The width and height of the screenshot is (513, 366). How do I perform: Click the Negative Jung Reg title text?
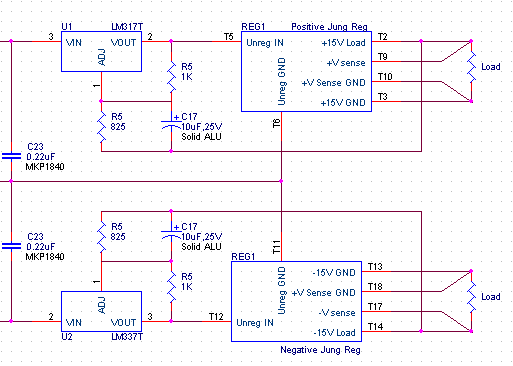(320, 350)
